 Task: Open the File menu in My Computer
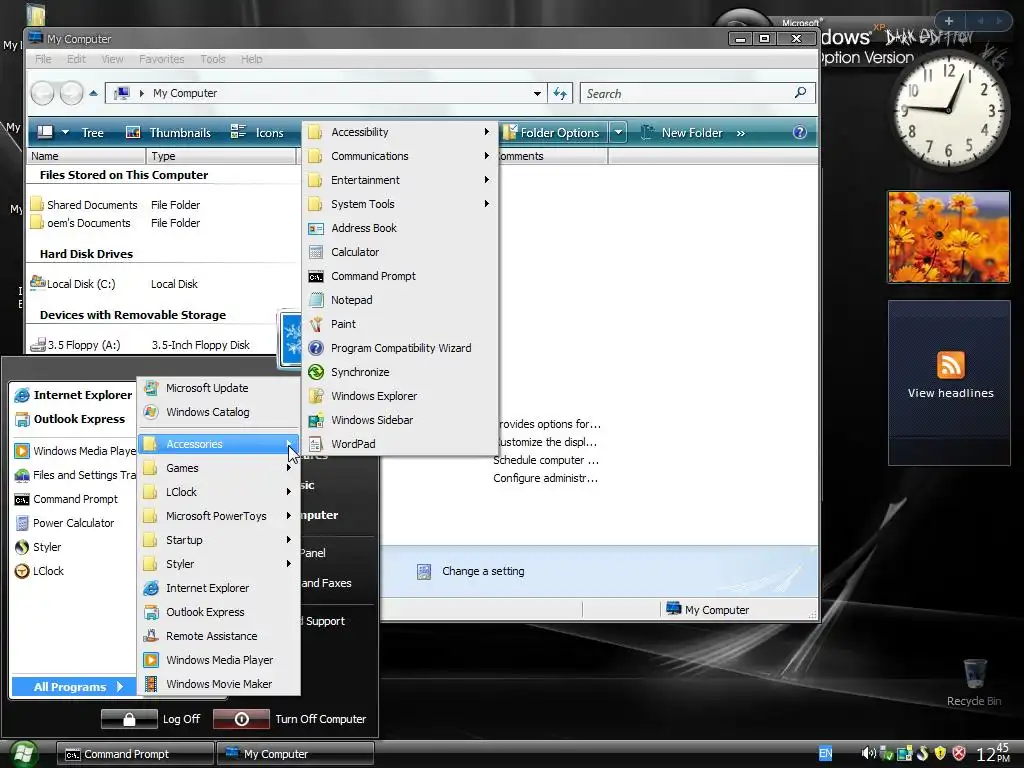43,59
